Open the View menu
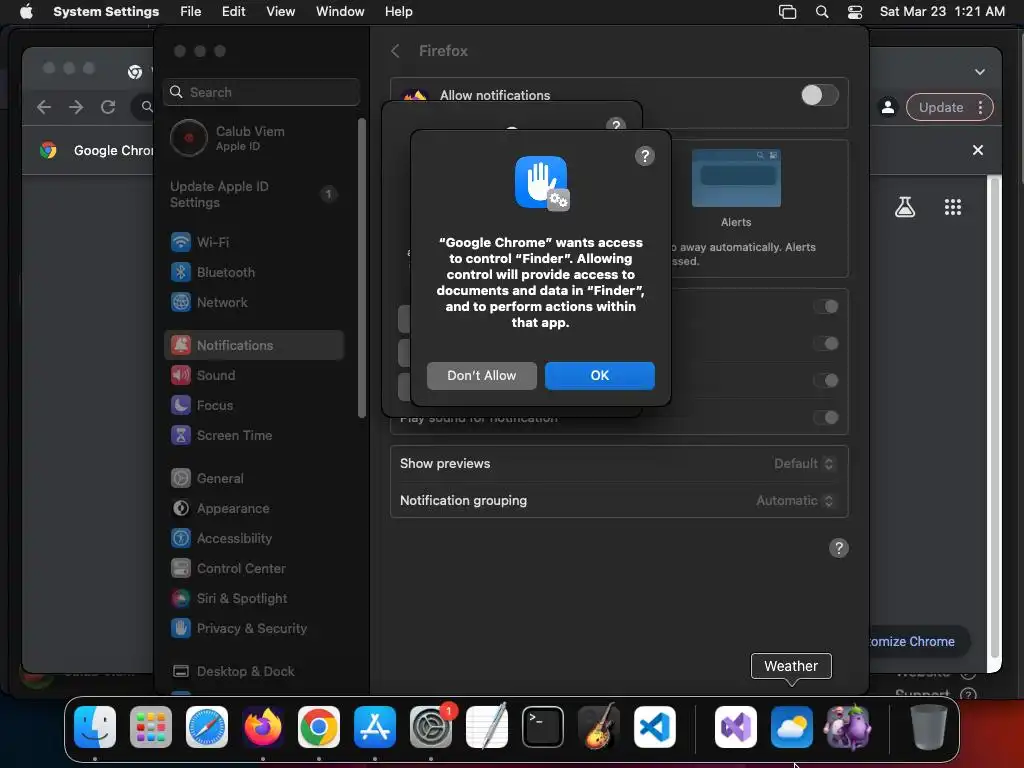This screenshot has width=1024, height=768. [x=280, y=12]
